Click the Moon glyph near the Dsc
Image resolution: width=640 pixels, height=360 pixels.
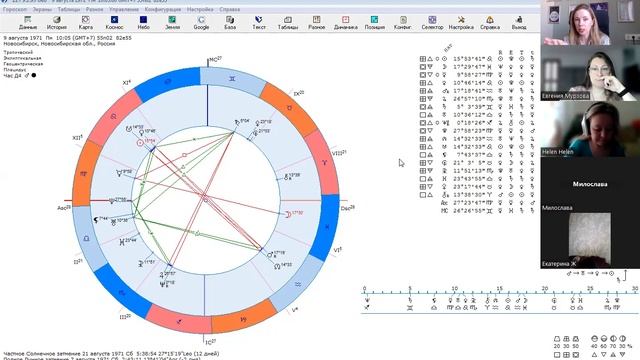(288, 214)
